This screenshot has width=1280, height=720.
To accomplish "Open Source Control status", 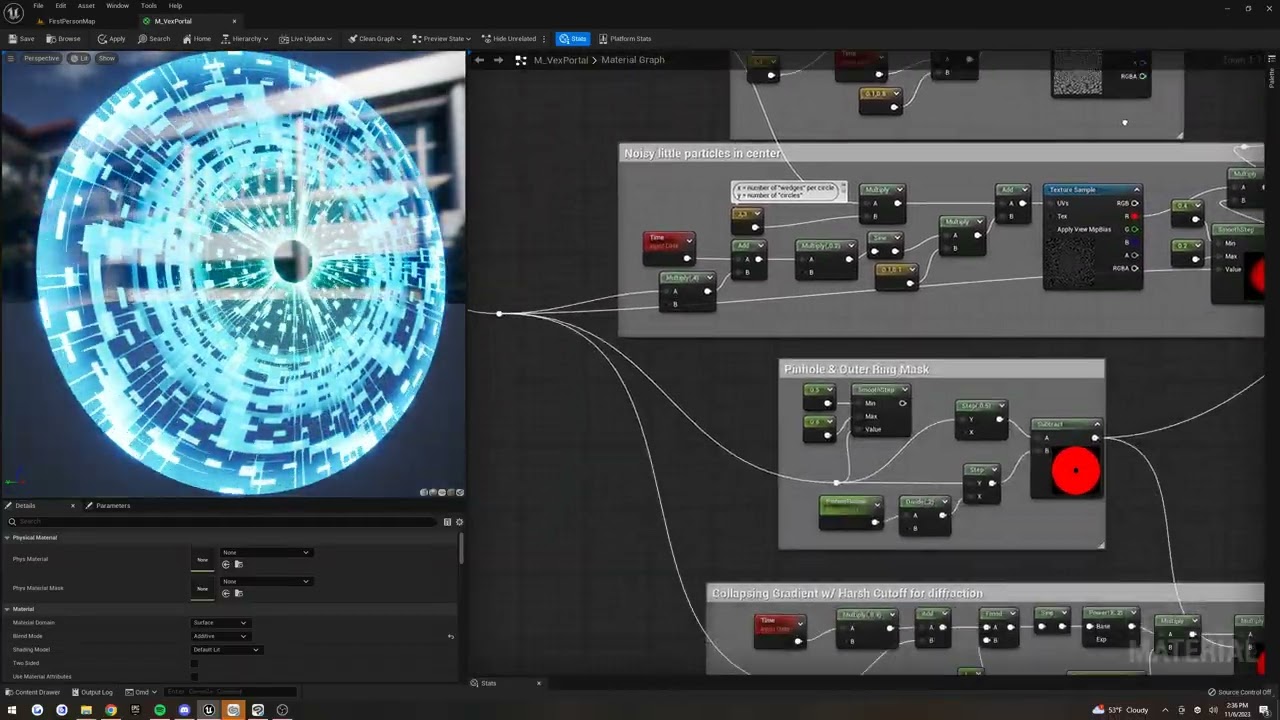I will click(1240, 692).
